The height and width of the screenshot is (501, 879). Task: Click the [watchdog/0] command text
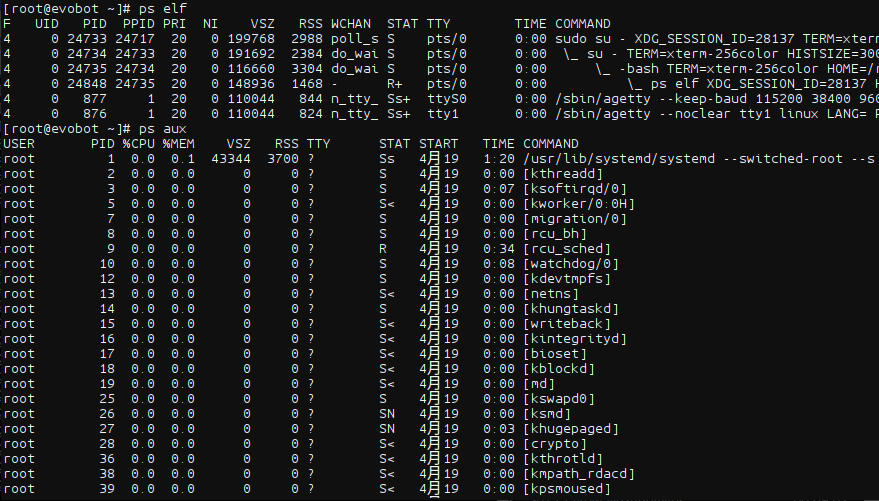coord(571,264)
